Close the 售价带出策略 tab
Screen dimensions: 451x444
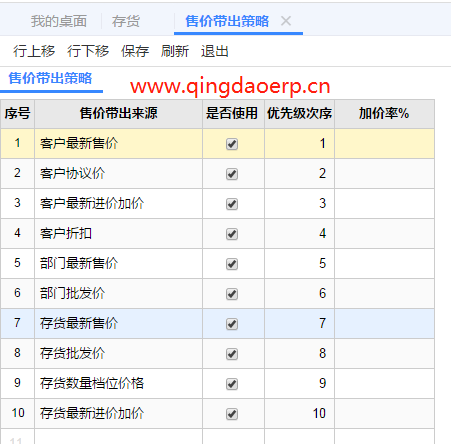tap(286, 21)
